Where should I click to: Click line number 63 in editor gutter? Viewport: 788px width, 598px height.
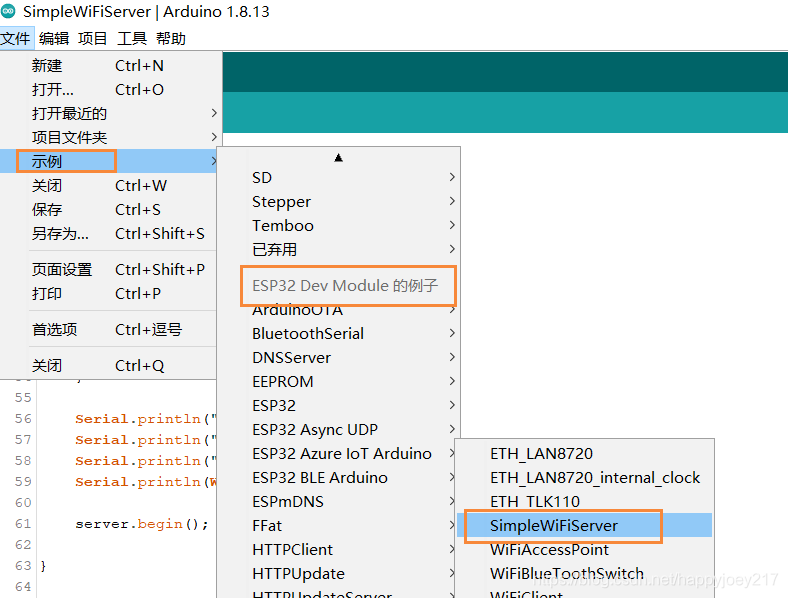pyautogui.click(x=23, y=566)
